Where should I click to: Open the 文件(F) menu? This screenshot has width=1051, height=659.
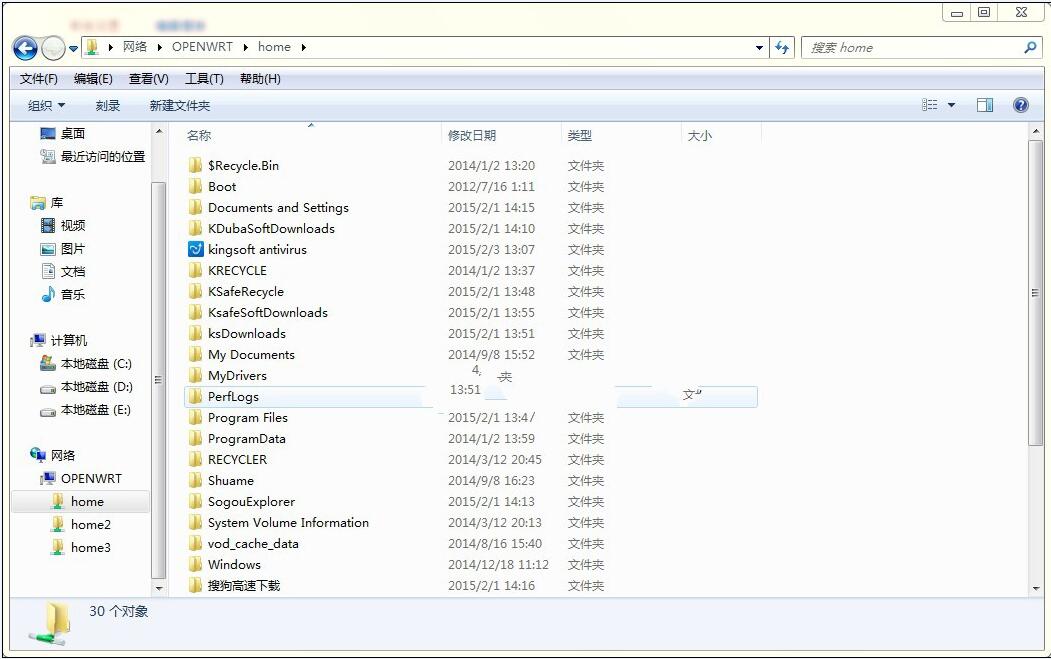tap(39, 78)
